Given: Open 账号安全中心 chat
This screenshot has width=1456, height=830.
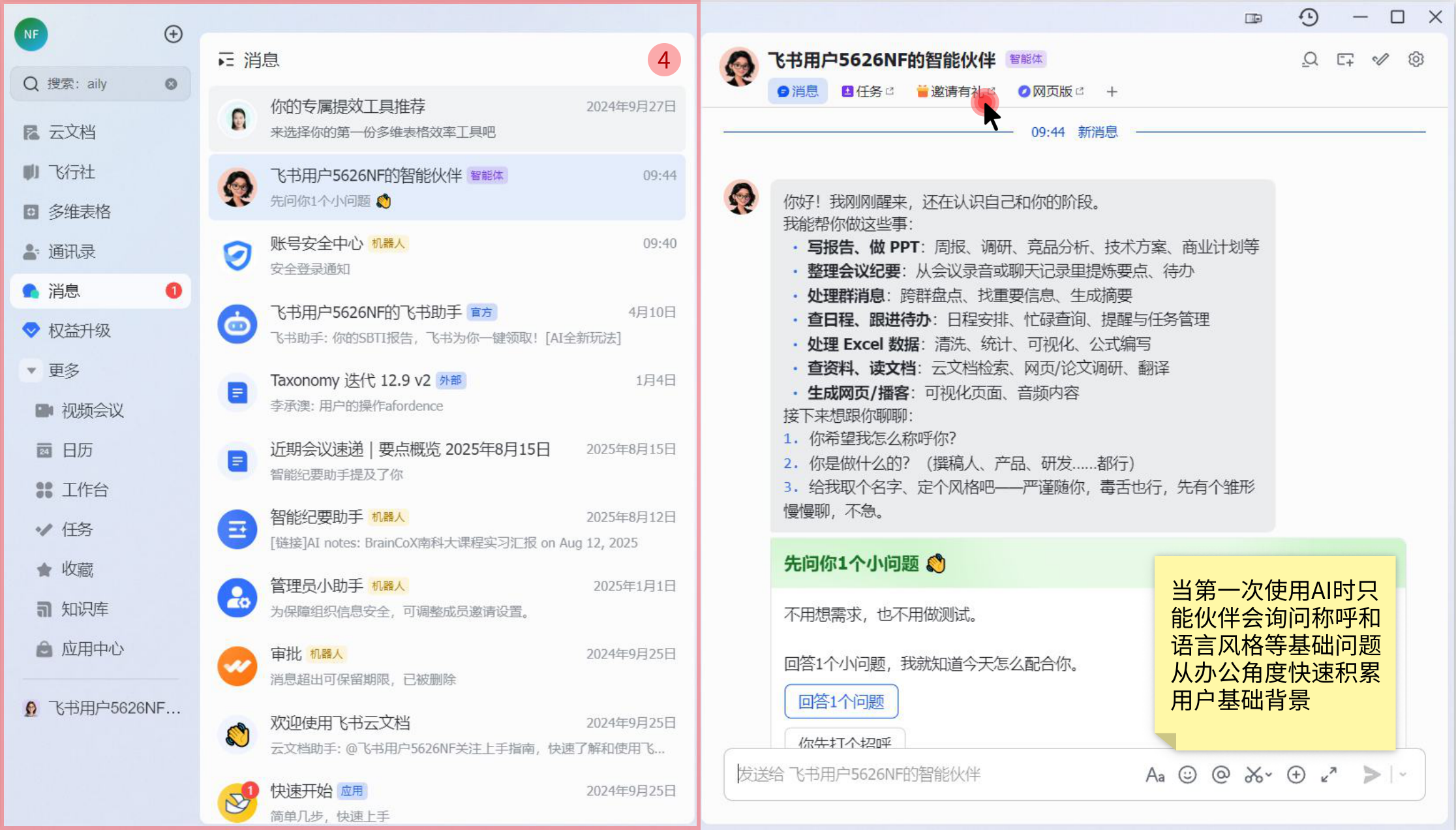Looking at the screenshot, I should click(x=447, y=256).
